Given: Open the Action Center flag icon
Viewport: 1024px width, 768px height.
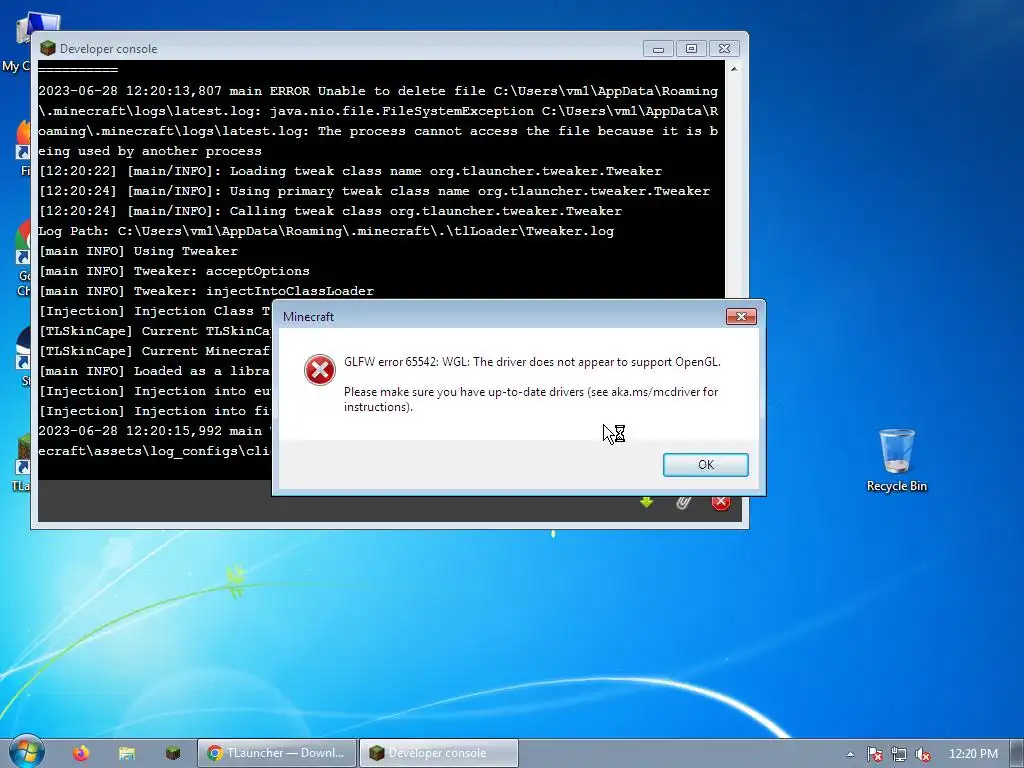Looking at the screenshot, I should point(874,754).
